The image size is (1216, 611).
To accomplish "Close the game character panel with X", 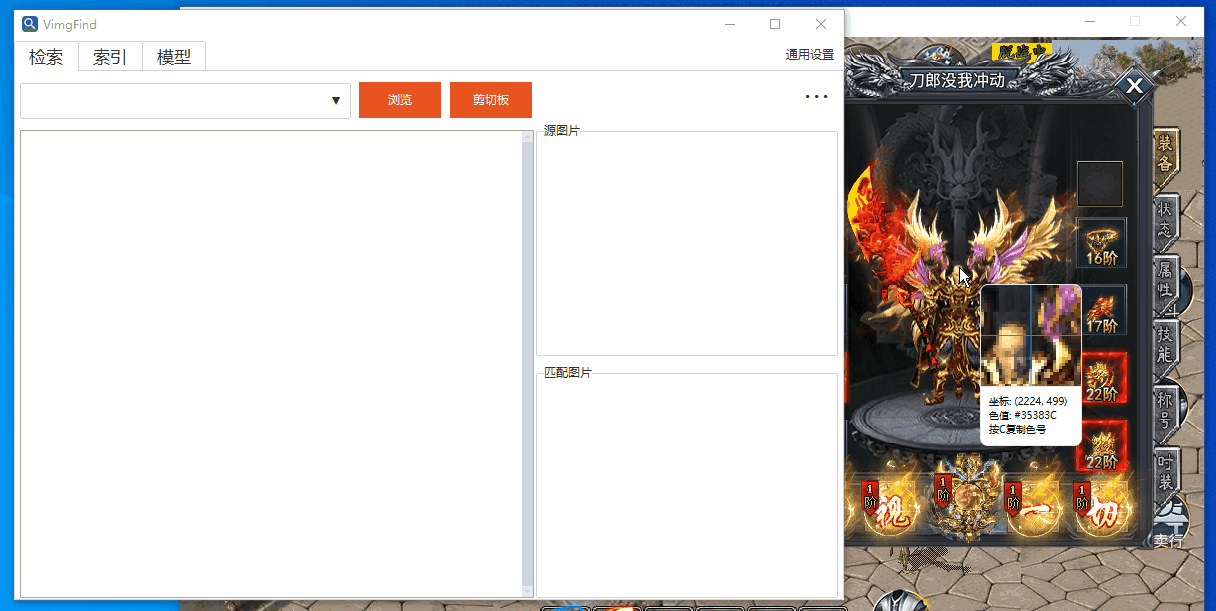I will point(1134,87).
